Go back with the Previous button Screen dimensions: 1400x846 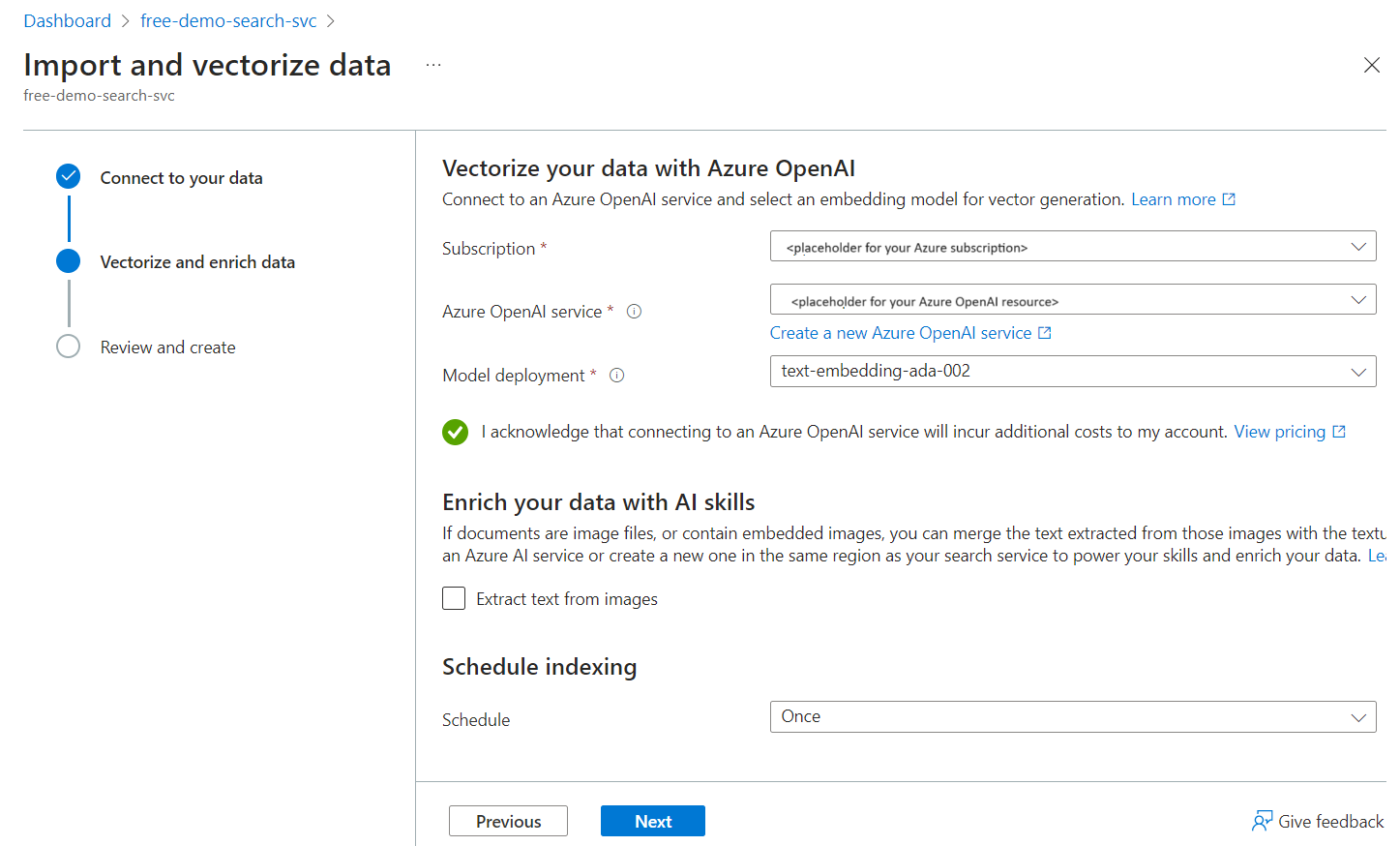point(508,821)
